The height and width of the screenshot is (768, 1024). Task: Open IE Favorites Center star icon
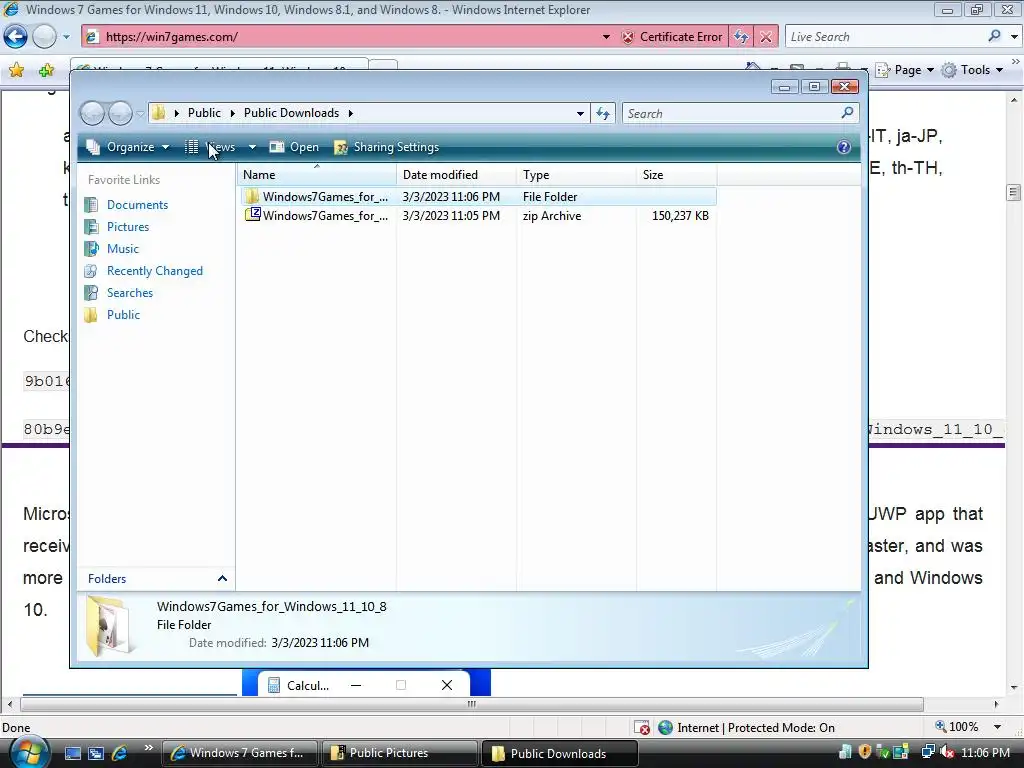point(16,70)
